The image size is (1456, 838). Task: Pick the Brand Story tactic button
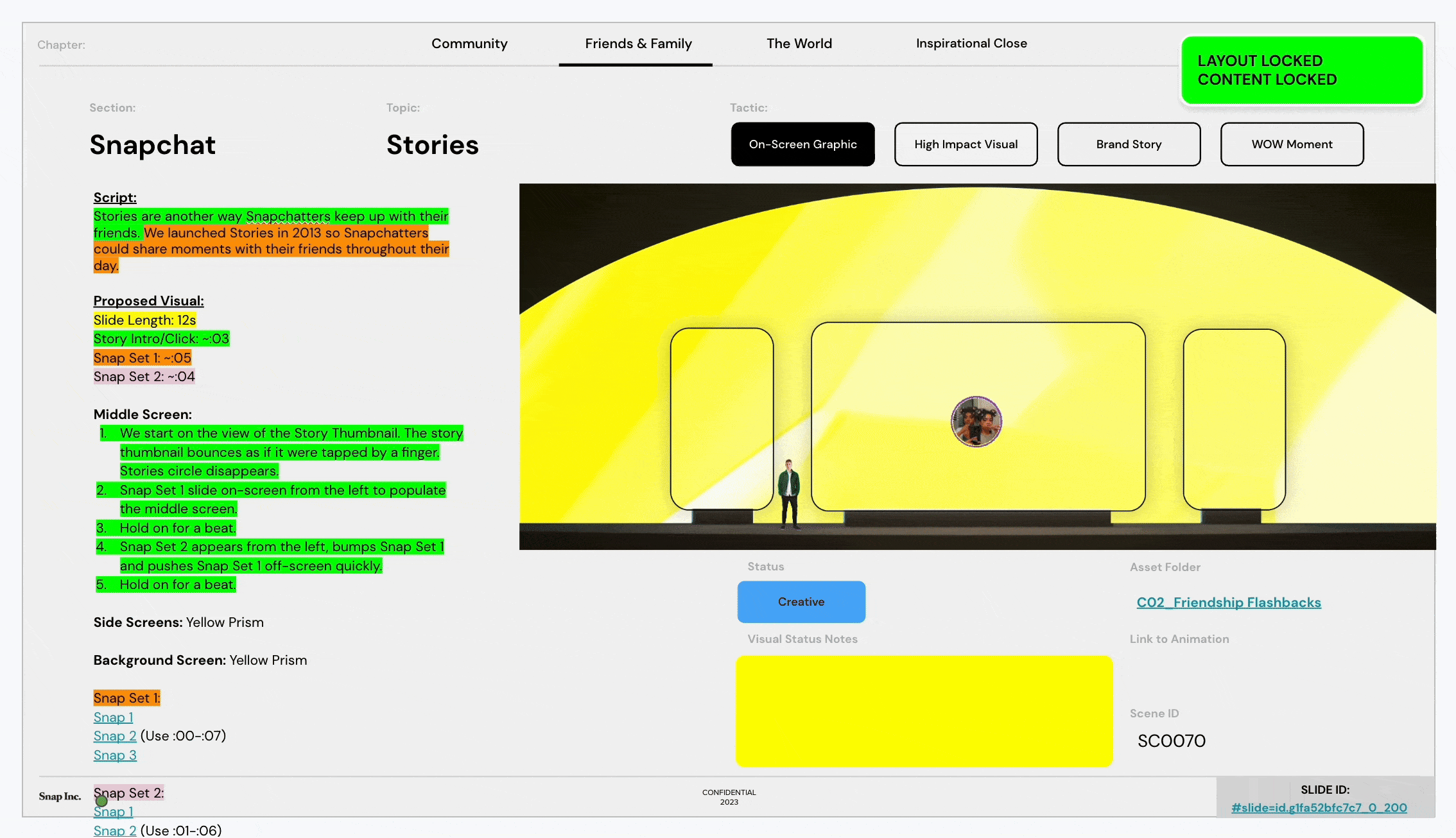(1129, 144)
